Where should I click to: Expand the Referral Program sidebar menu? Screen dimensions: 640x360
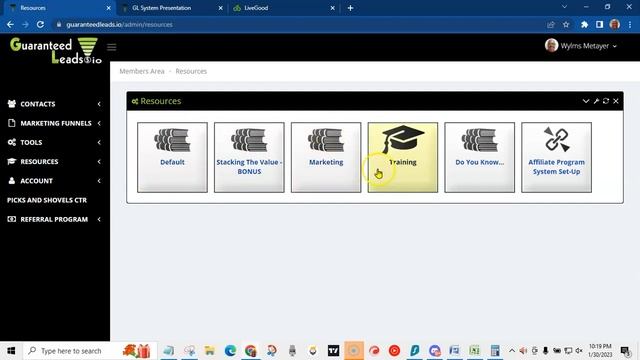click(x=55, y=219)
